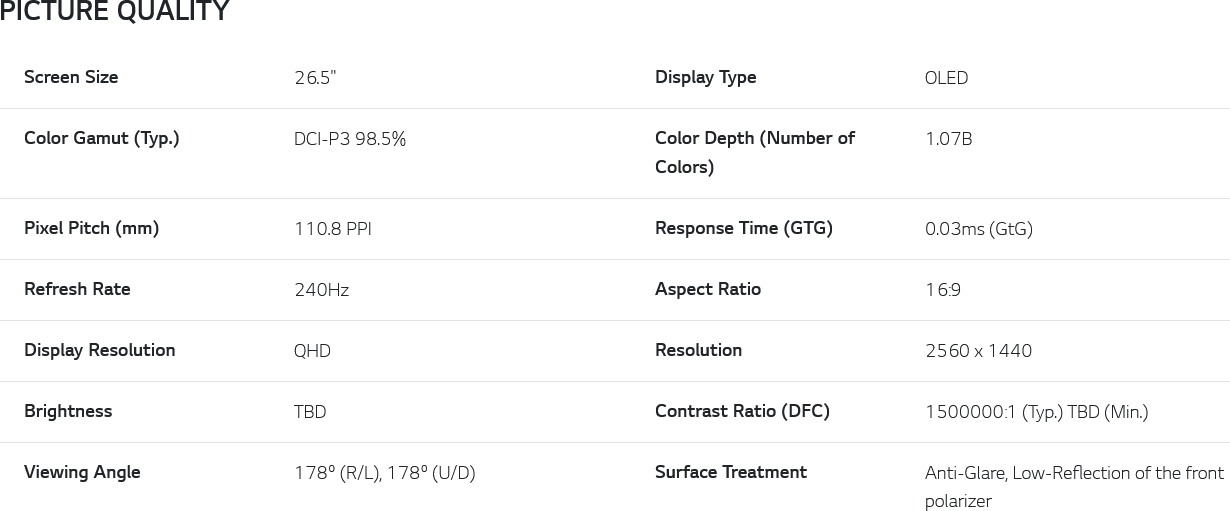The image size is (1230, 511).
Task: Select the 2560 x 1440 resolution value
Action: coord(978,351)
